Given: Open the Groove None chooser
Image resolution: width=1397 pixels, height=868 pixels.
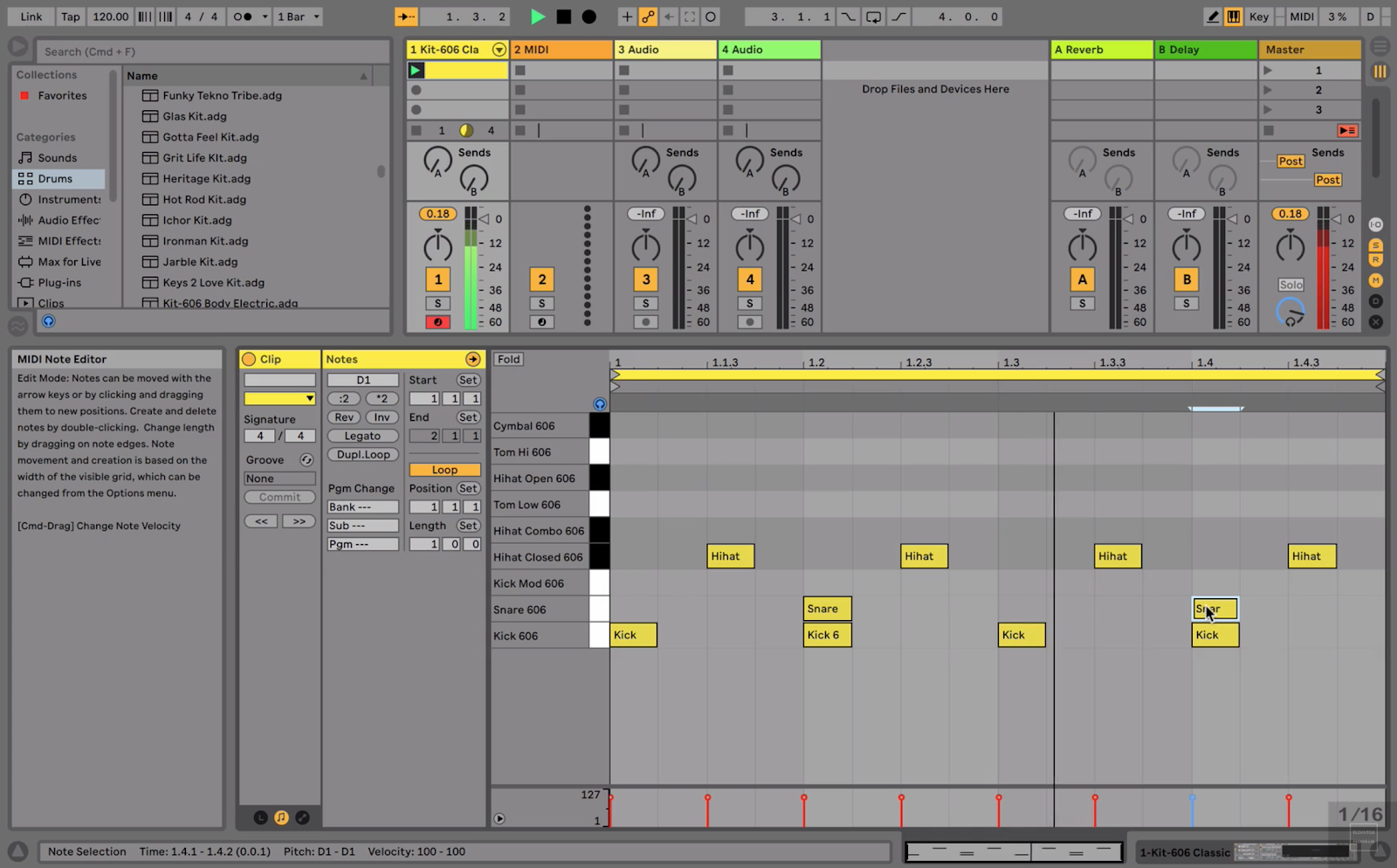Looking at the screenshot, I should (279, 479).
